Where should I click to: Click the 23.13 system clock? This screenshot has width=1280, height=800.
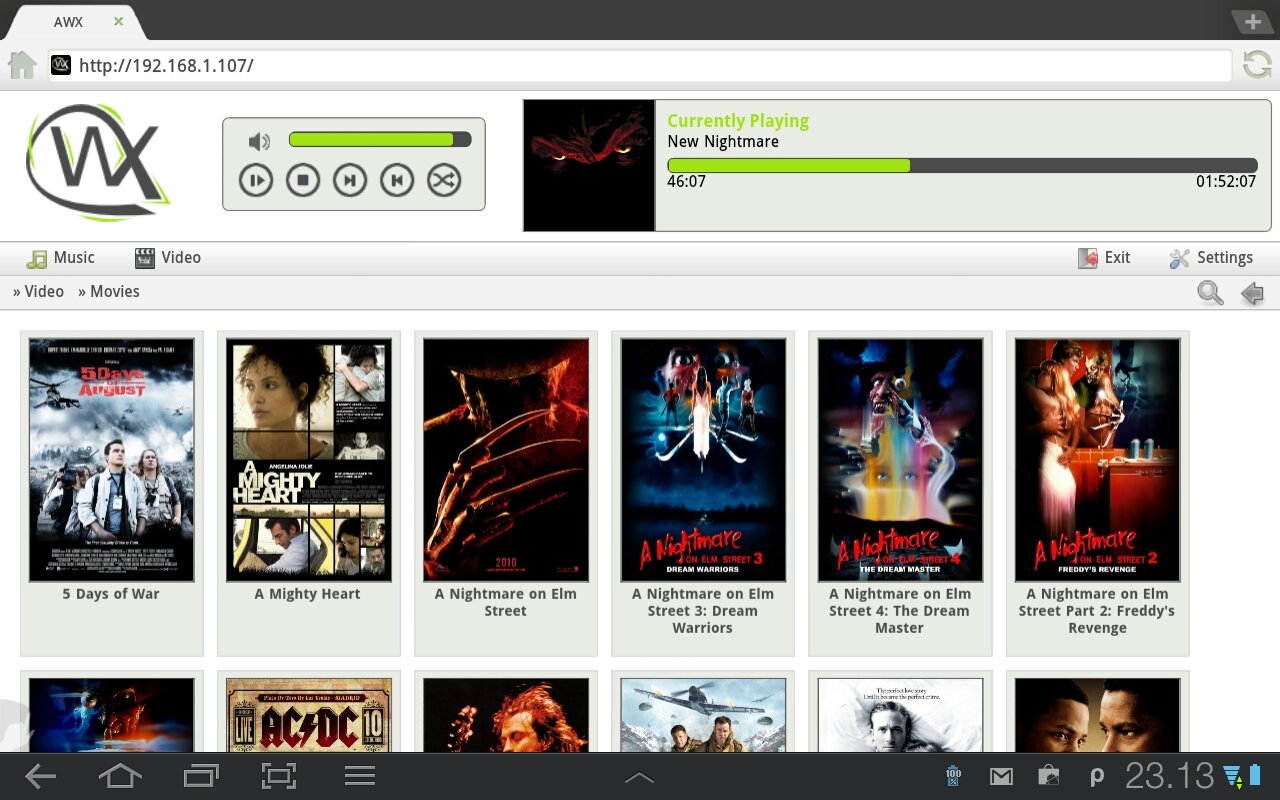tap(1169, 776)
